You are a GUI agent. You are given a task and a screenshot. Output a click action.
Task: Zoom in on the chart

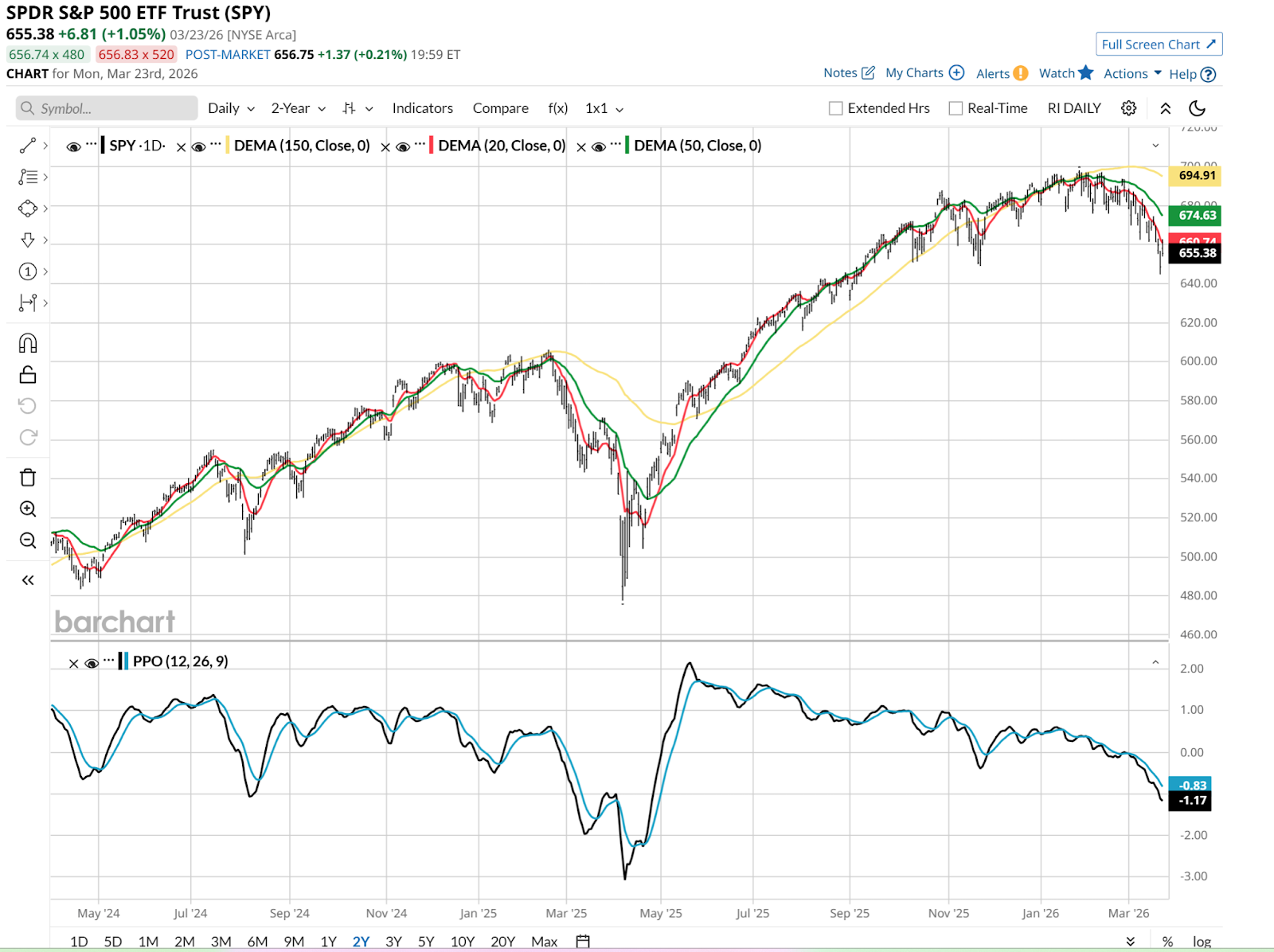pyautogui.click(x=28, y=509)
